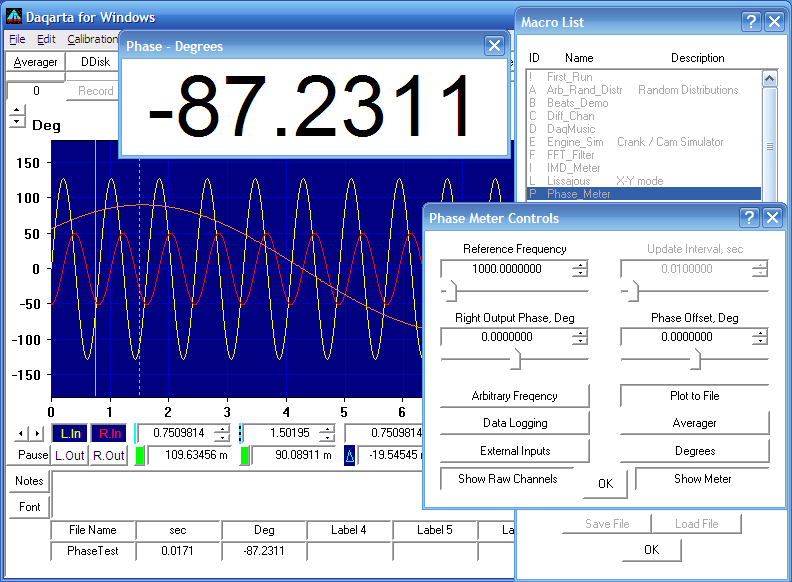Open the Edit menu
Image resolution: width=792 pixels, height=582 pixels.
click(x=46, y=39)
